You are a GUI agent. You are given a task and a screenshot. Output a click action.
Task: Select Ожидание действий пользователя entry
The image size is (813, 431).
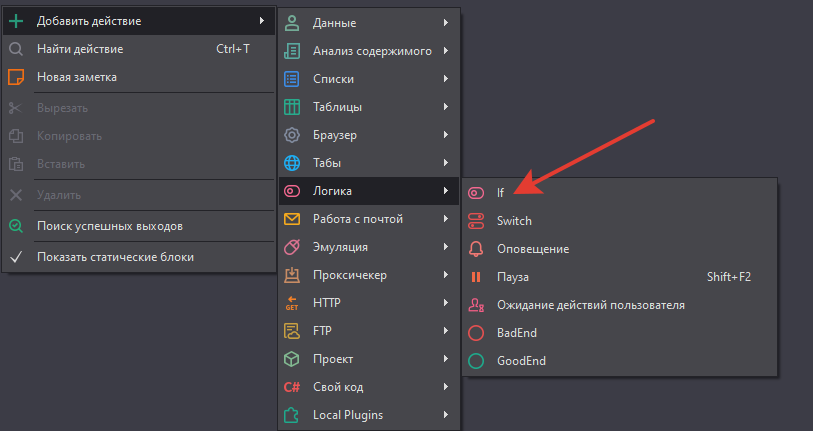tap(590, 304)
